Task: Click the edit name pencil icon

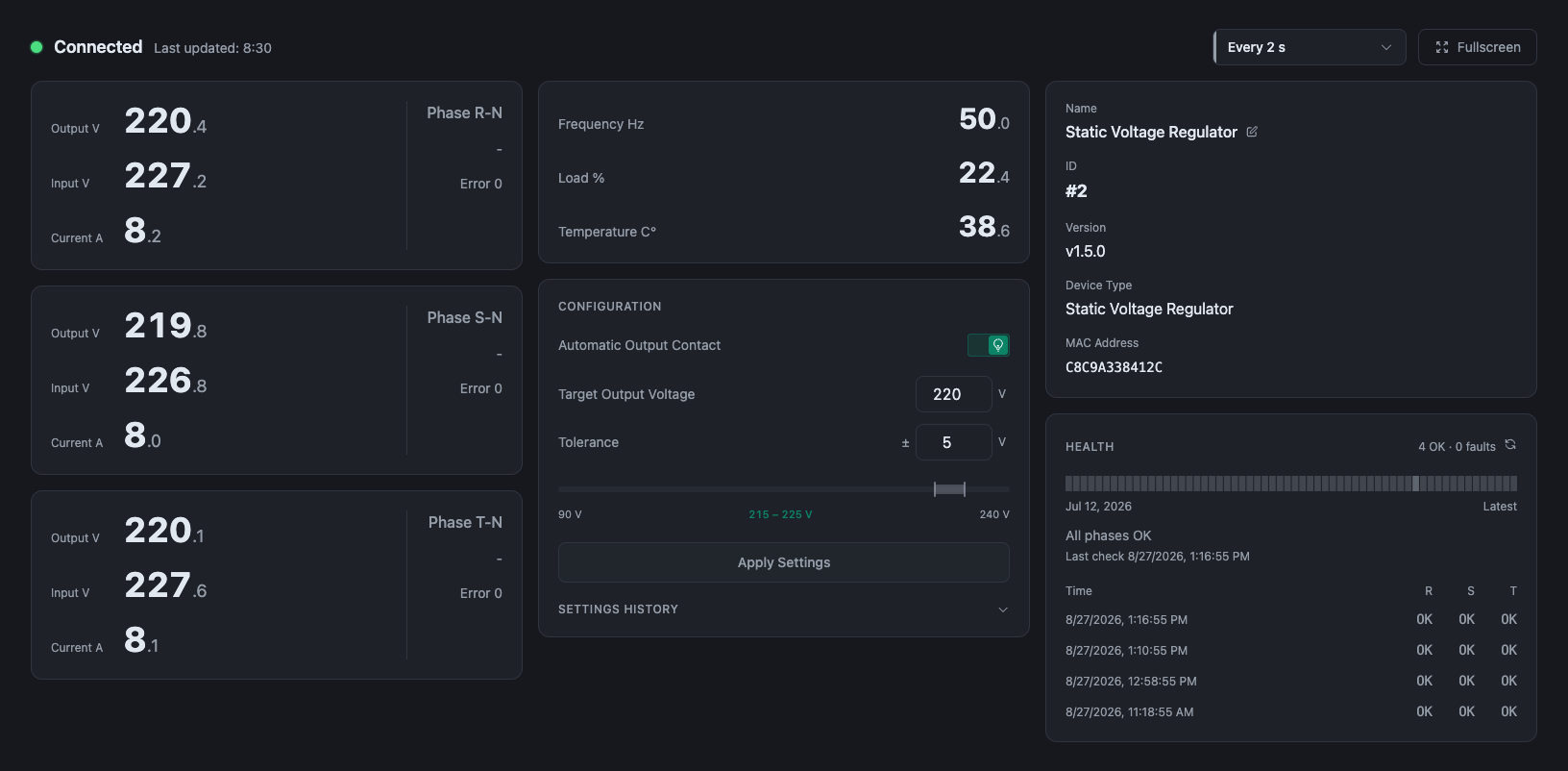Action: click(1252, 132)
